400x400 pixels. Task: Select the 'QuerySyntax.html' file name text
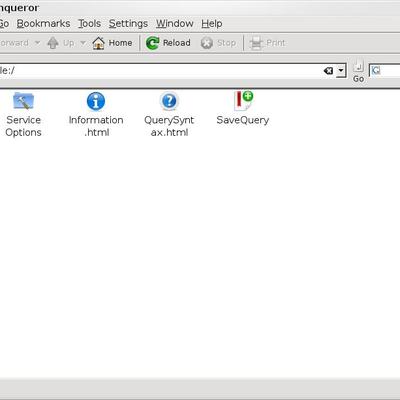coord(169,126)
